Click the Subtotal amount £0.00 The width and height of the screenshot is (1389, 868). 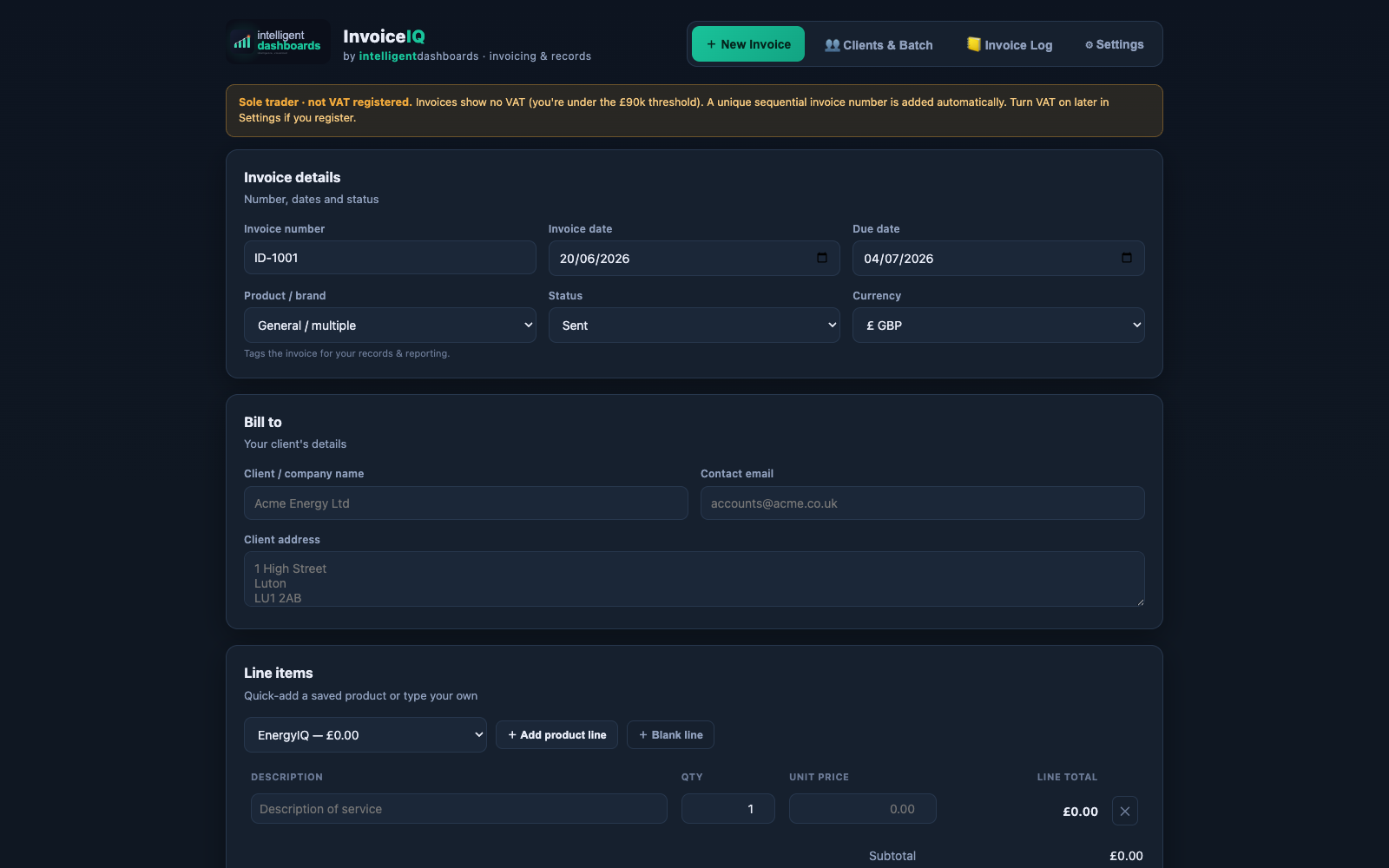tap(1126, 856)
